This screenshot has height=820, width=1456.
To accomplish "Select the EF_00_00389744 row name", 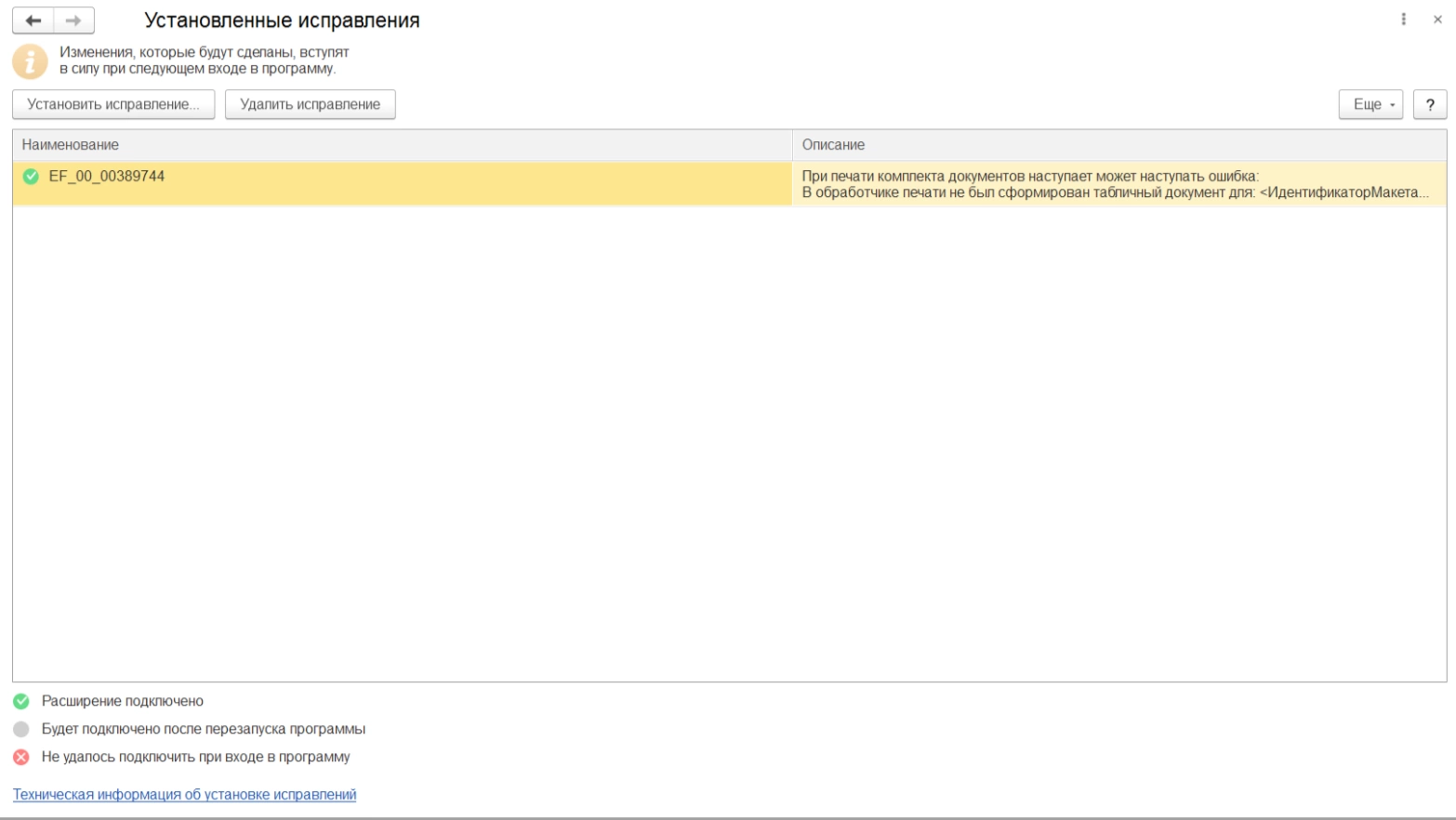I will coord(107,177).
